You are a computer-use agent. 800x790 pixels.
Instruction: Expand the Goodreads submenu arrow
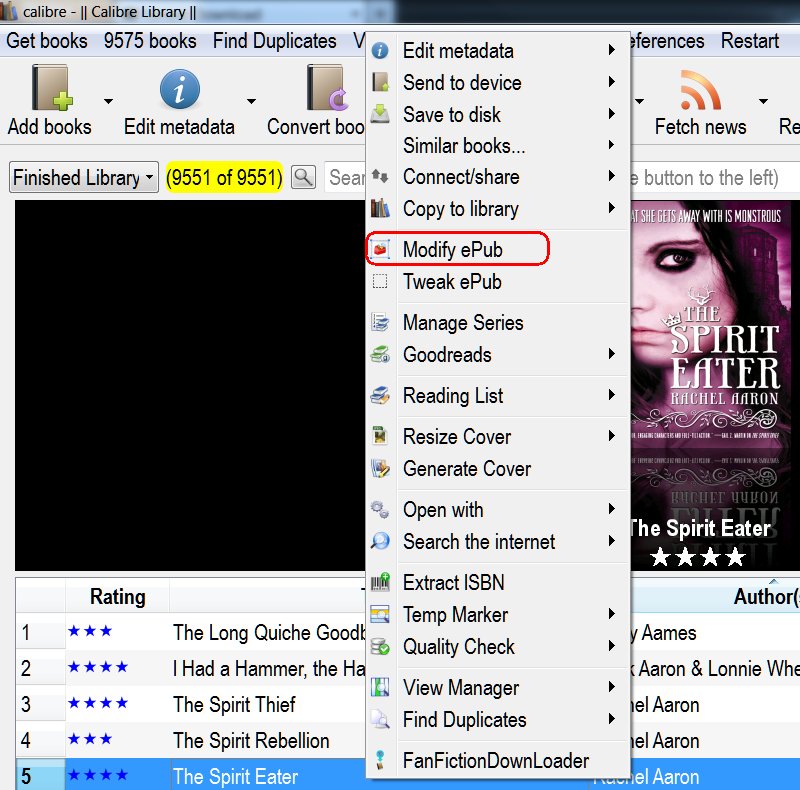[x=612, y=353]
